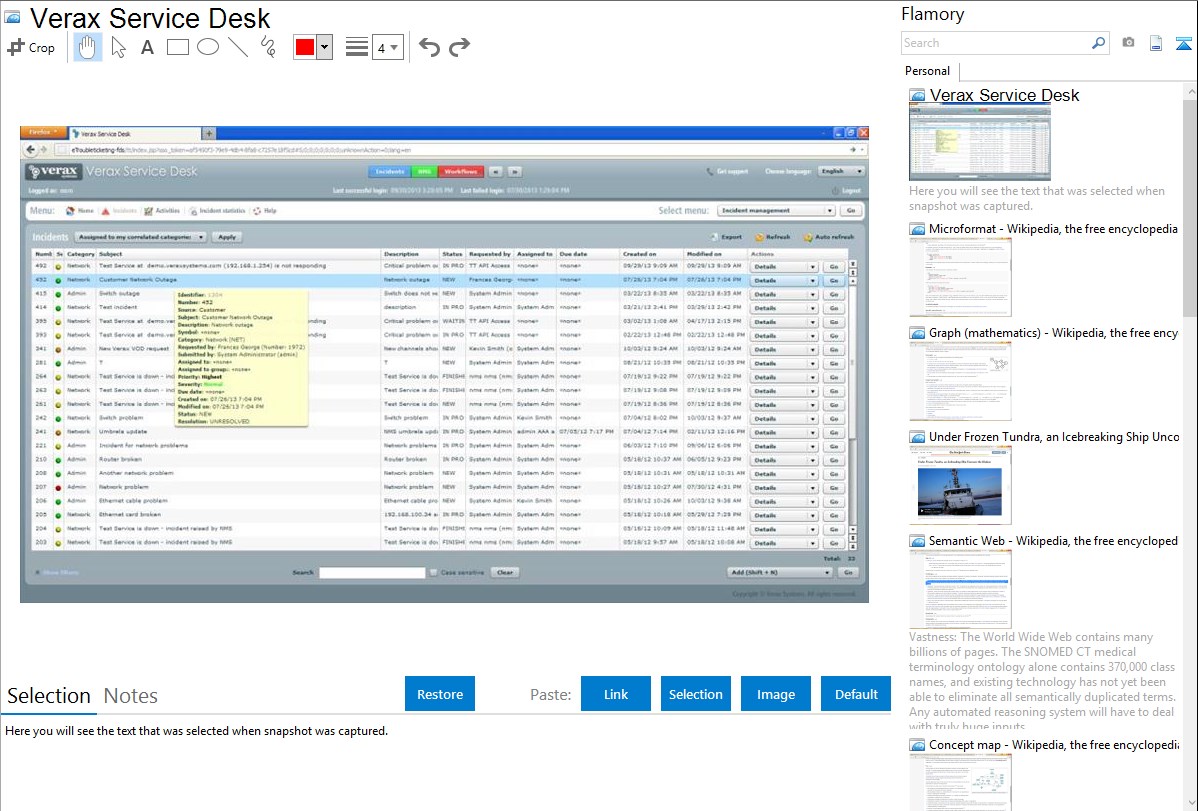Activate the hand pan tool
The image size is (1198, 811).
pyautogui.click(x=88, y=47)
